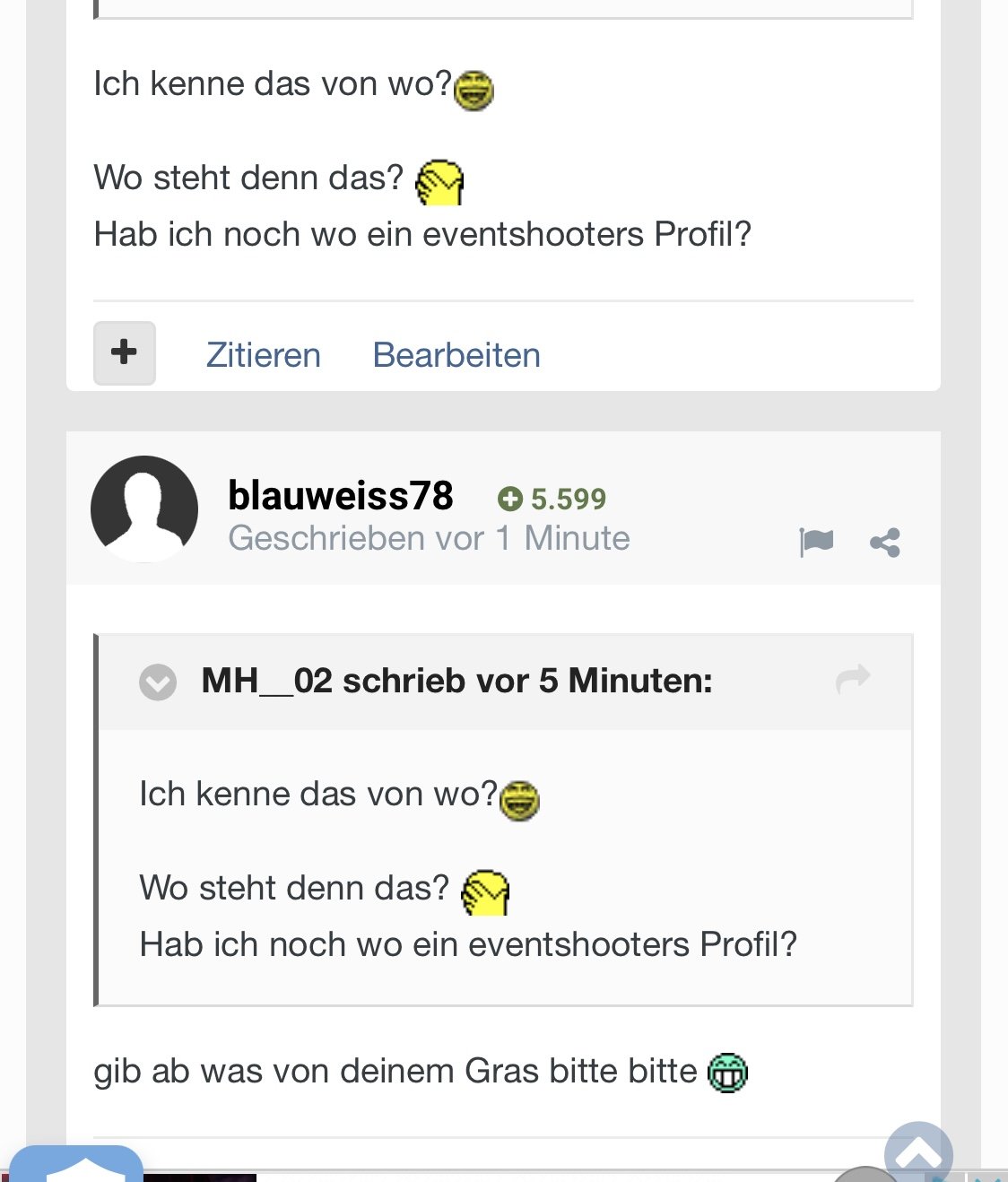1008x1182 pixels.
Task: Click the facepalm emoji in top post
Action: (x=439, y=182)
